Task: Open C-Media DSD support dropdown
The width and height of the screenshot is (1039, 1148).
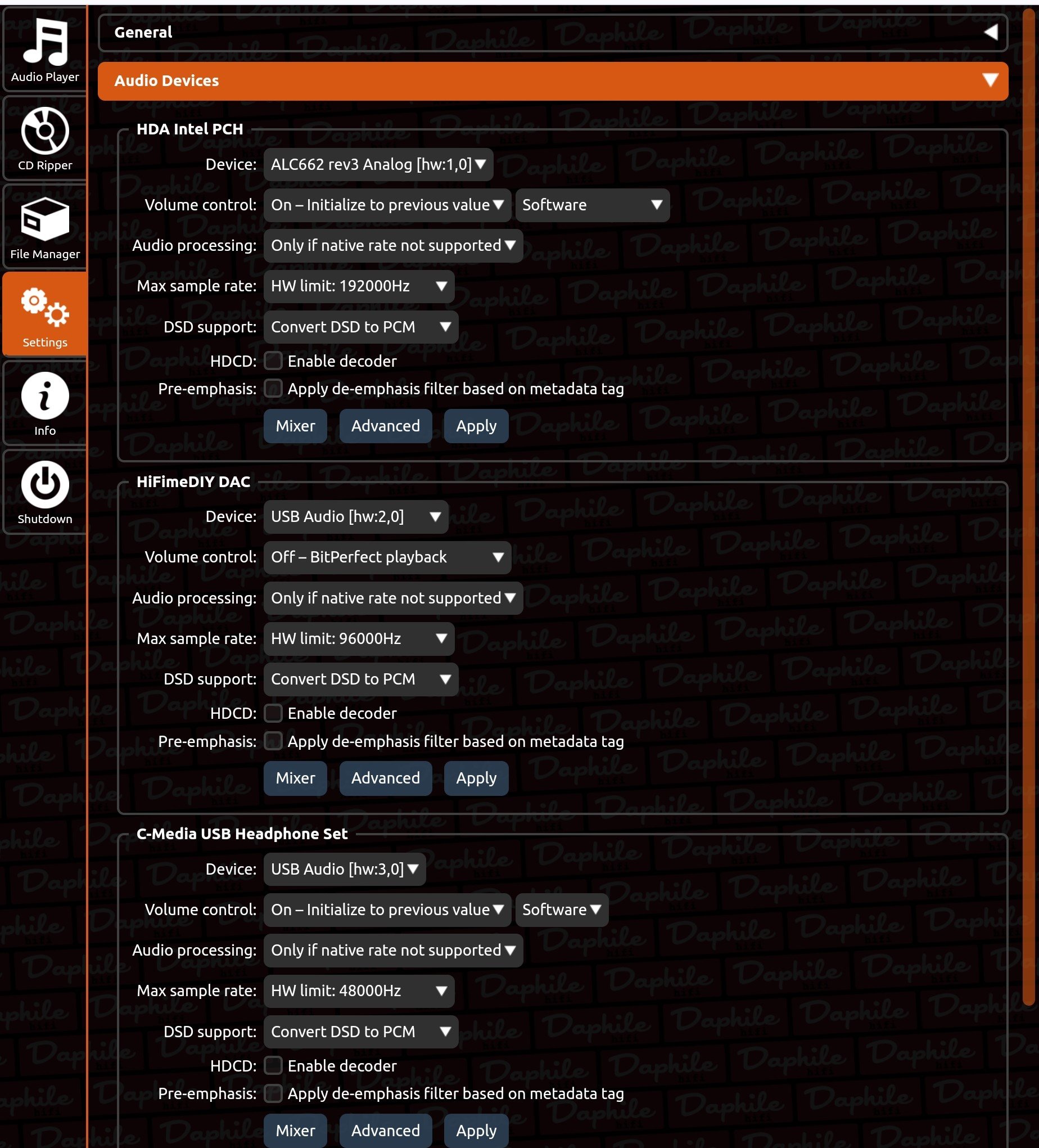Action: pos(361,1031)
